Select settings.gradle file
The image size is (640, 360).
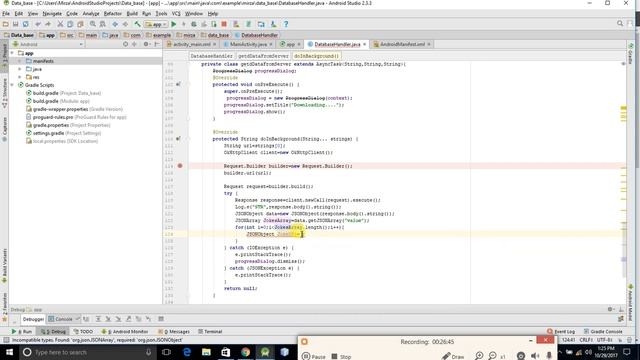63,133
